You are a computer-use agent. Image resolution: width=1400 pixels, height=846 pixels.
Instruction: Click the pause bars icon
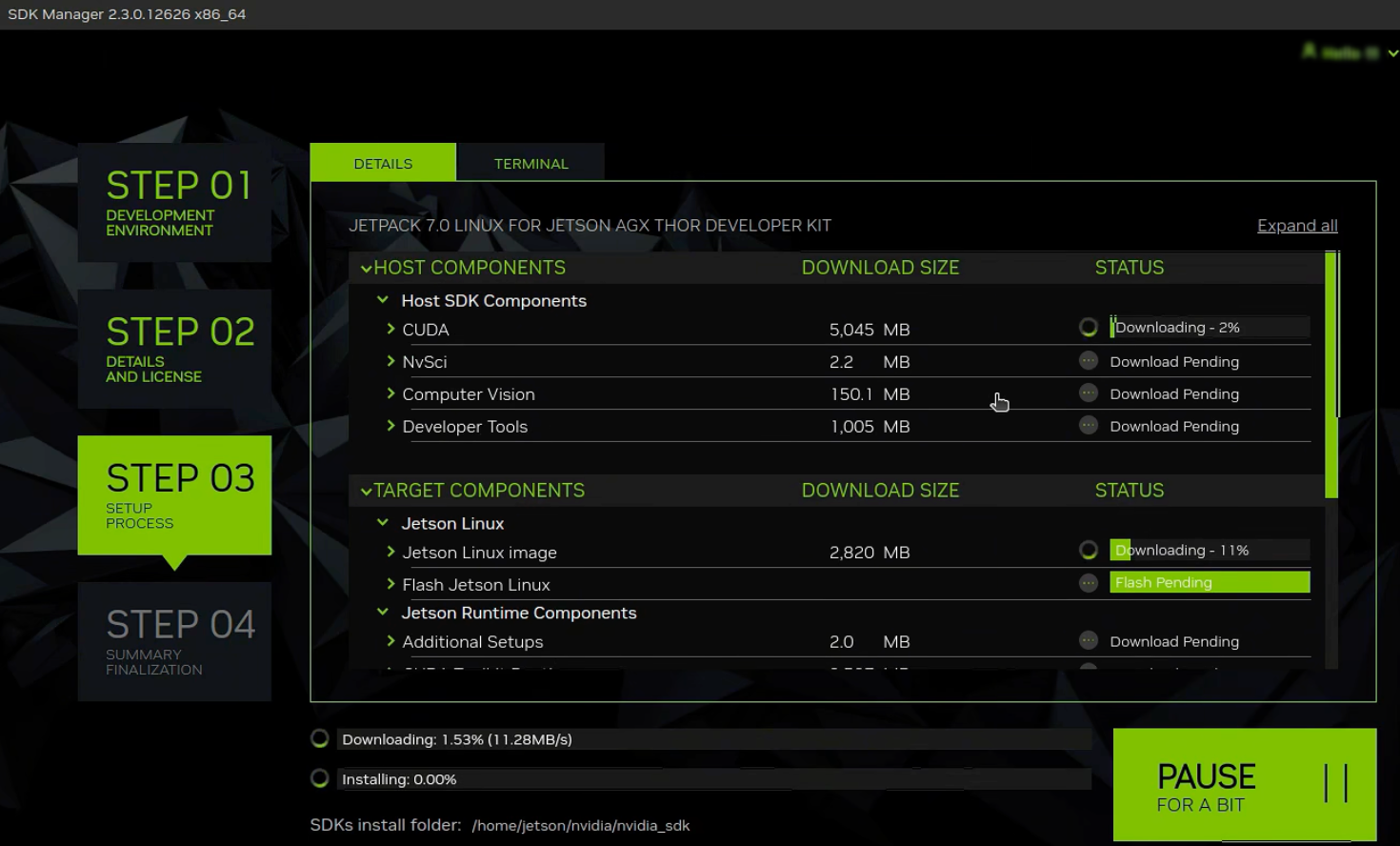[1335, 783]
